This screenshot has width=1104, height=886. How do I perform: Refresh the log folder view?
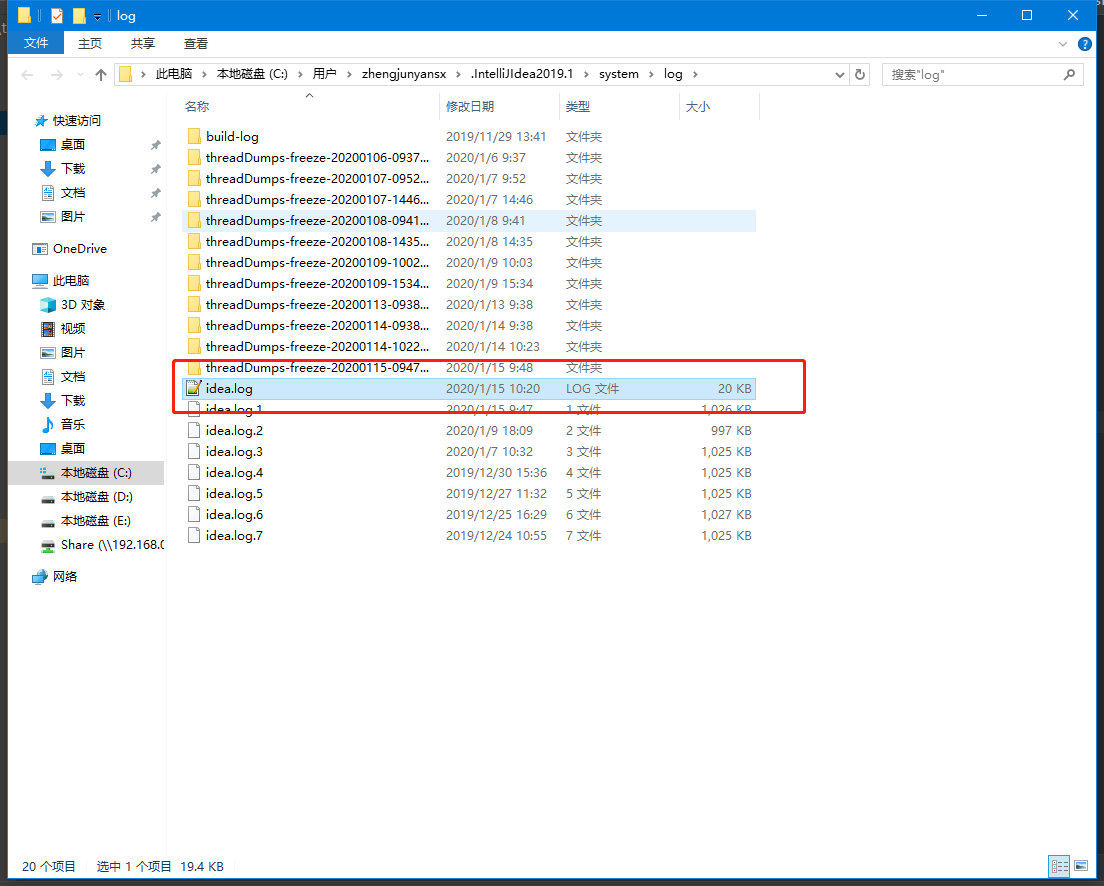(x=860, y=73)
